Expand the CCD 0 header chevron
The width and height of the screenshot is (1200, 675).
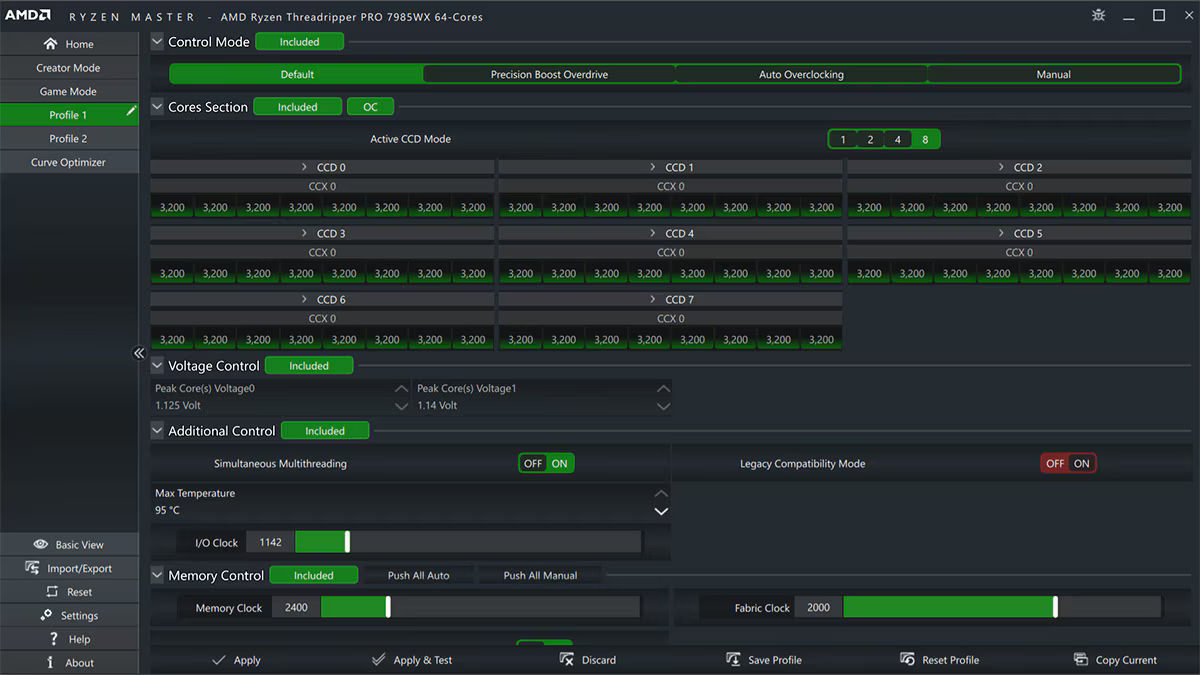[304, 167]
